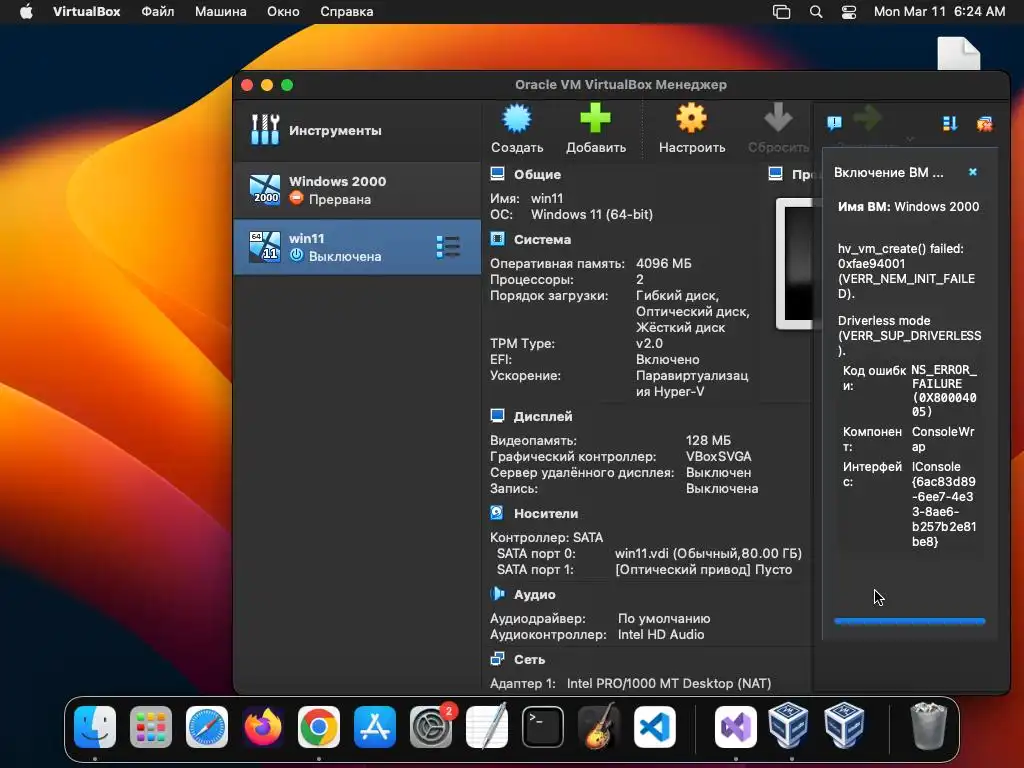Screen dimensions: 1024x768
Task: Open Visual Studio Code from the dock
Action: 654,727
